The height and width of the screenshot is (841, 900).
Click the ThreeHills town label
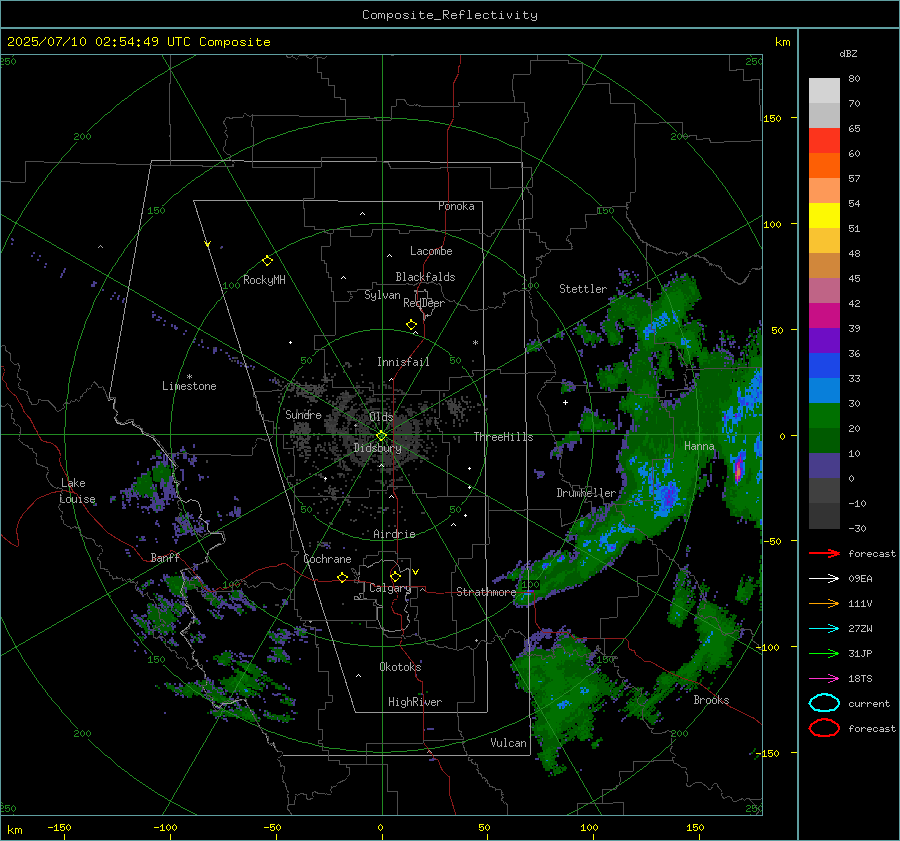(x=503, y=437)
